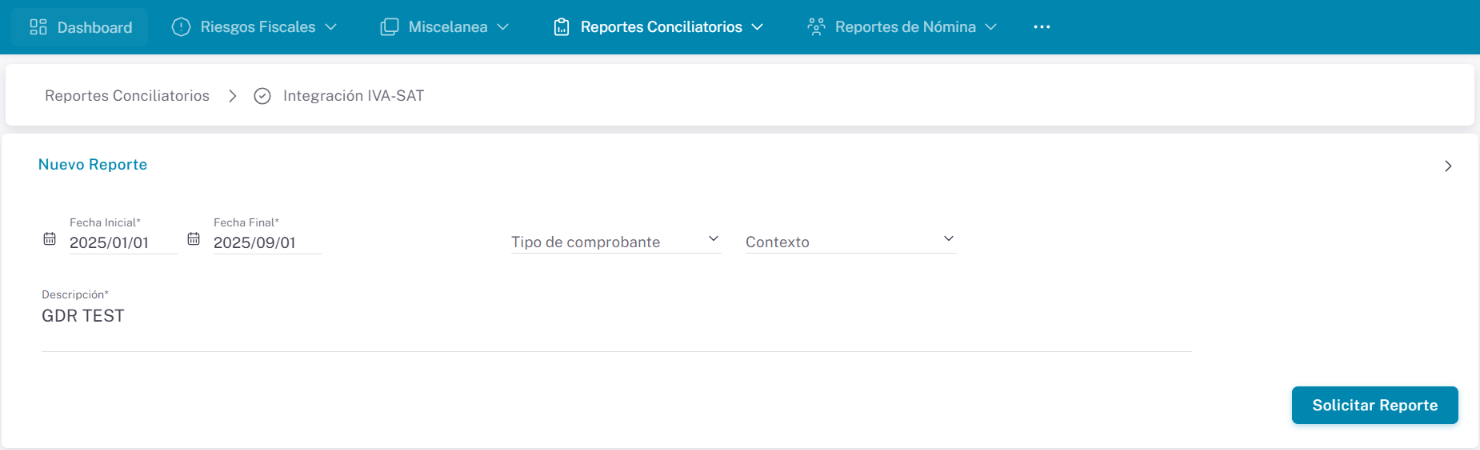The image size is (1480, 450).
Task: Click the Fecha Inicial date field
Action: (x=122, y=242)
